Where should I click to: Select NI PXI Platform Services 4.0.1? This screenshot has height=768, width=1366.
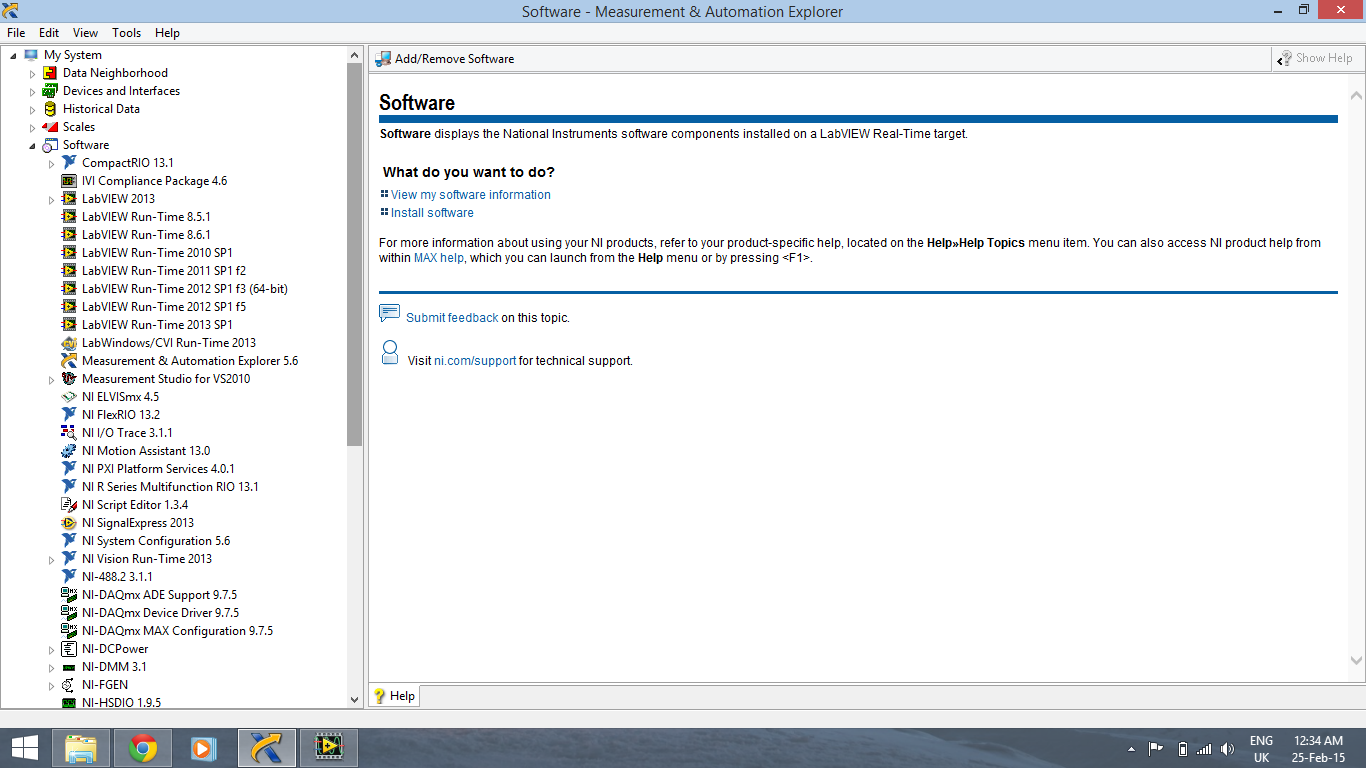(x=158, y=469)
